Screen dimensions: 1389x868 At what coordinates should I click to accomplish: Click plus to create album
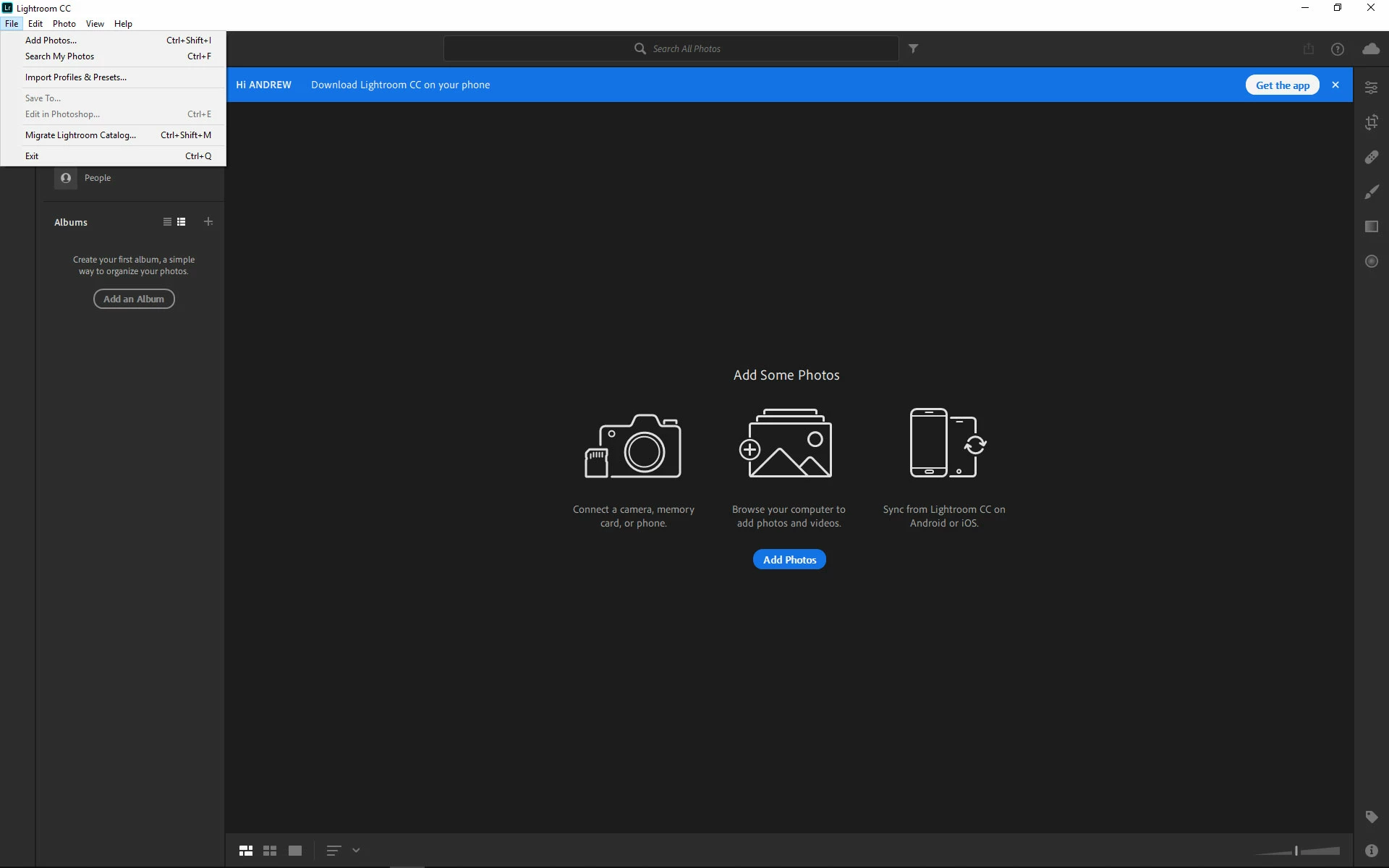point(208,221)
